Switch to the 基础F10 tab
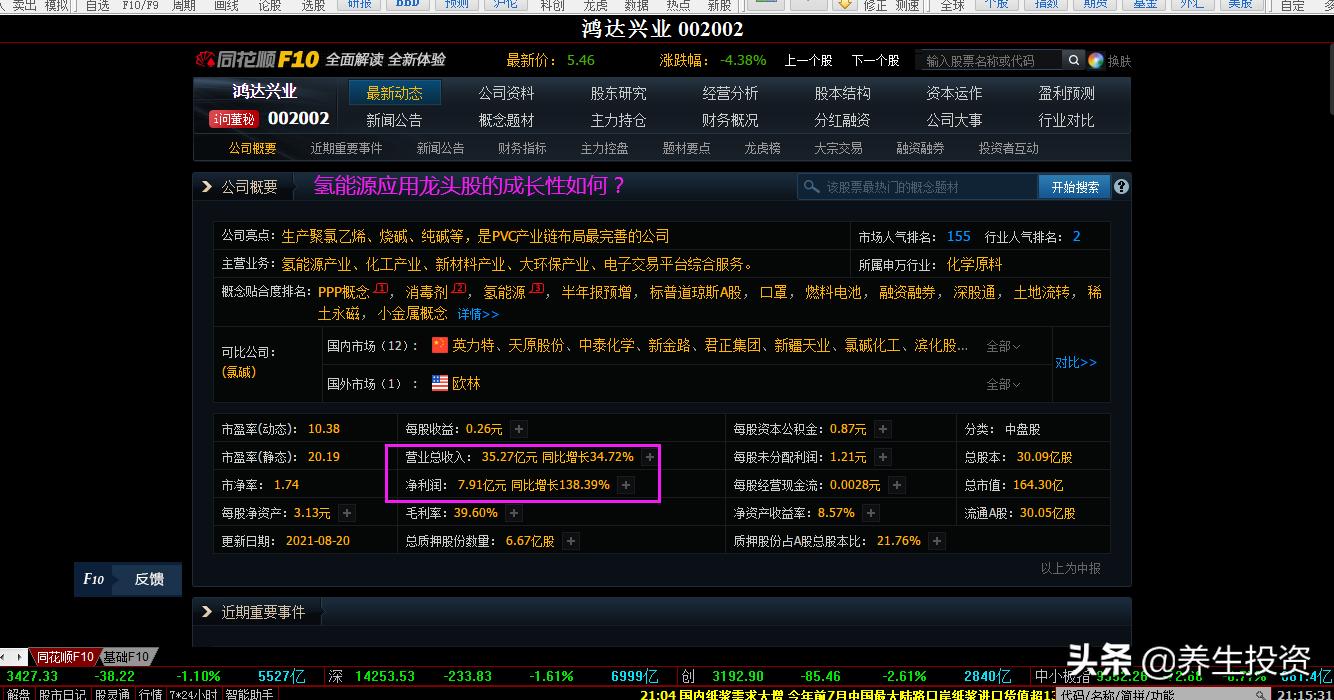 click(x=128, y=657)
